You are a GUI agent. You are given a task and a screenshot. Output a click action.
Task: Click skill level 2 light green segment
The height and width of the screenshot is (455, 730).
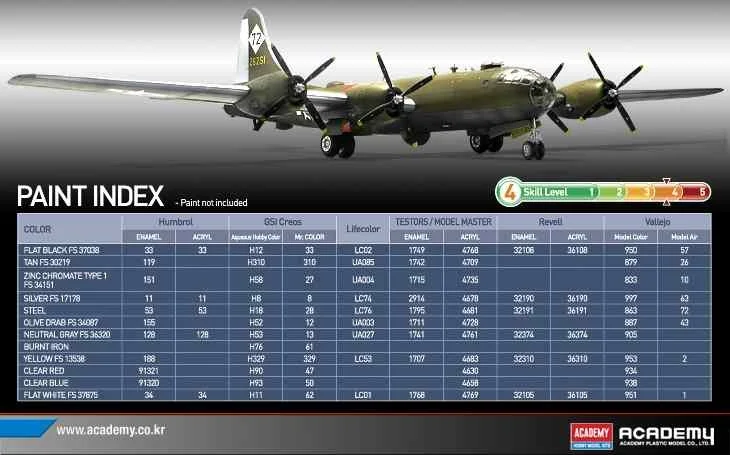point(620,191)
